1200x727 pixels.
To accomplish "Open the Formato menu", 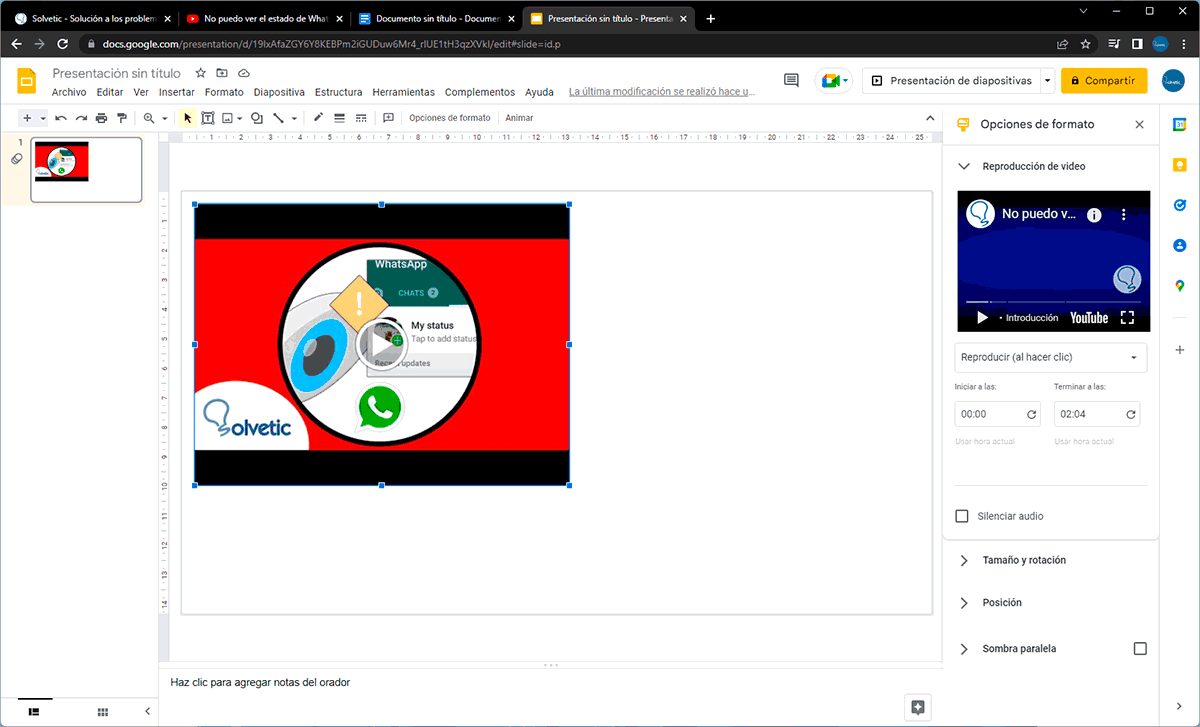I will pyautogui.click(x=224, y=92).
